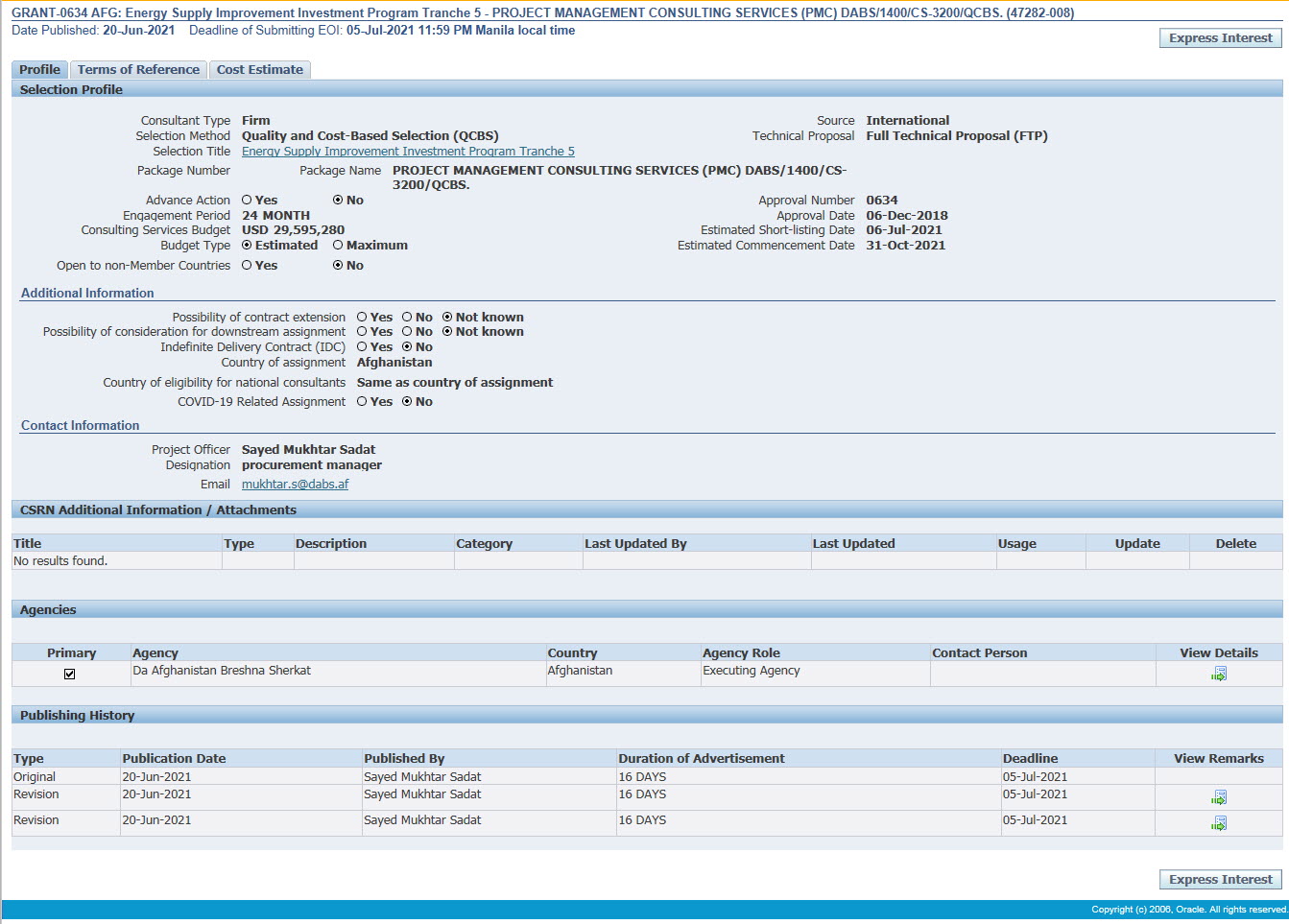Click Technical Proposal value Full Technical Proposal (FTP)
This screenshot has width=1289, height=924.
(956, 136)
